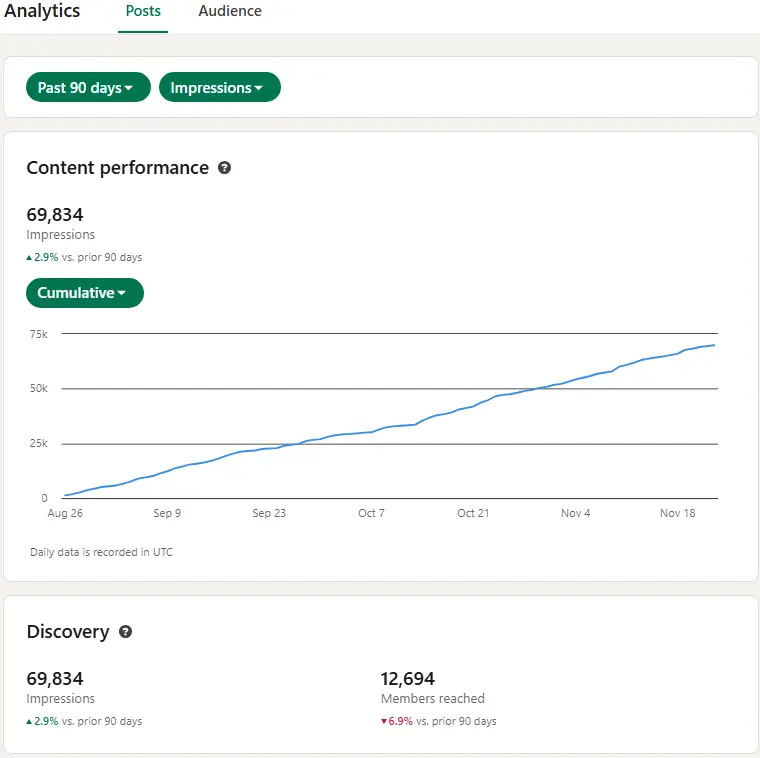The width and height of the screenshot is (760, 758).
Task: Click the 75k y-axis label
Action: pos(38,334)
